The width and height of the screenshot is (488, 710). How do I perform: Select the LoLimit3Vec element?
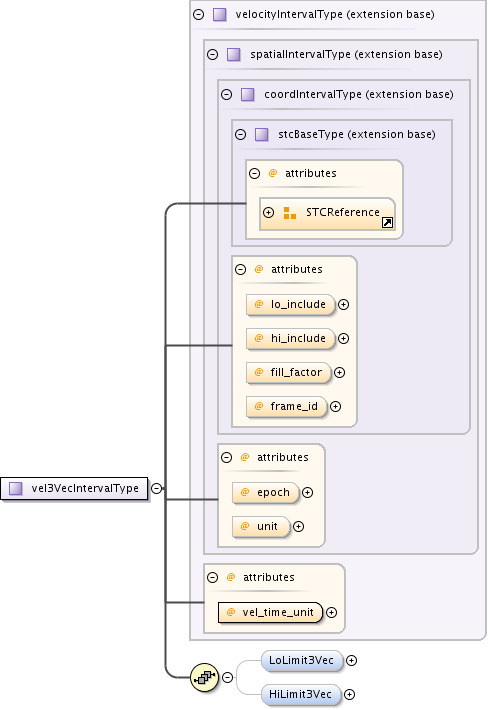(301, 660)
